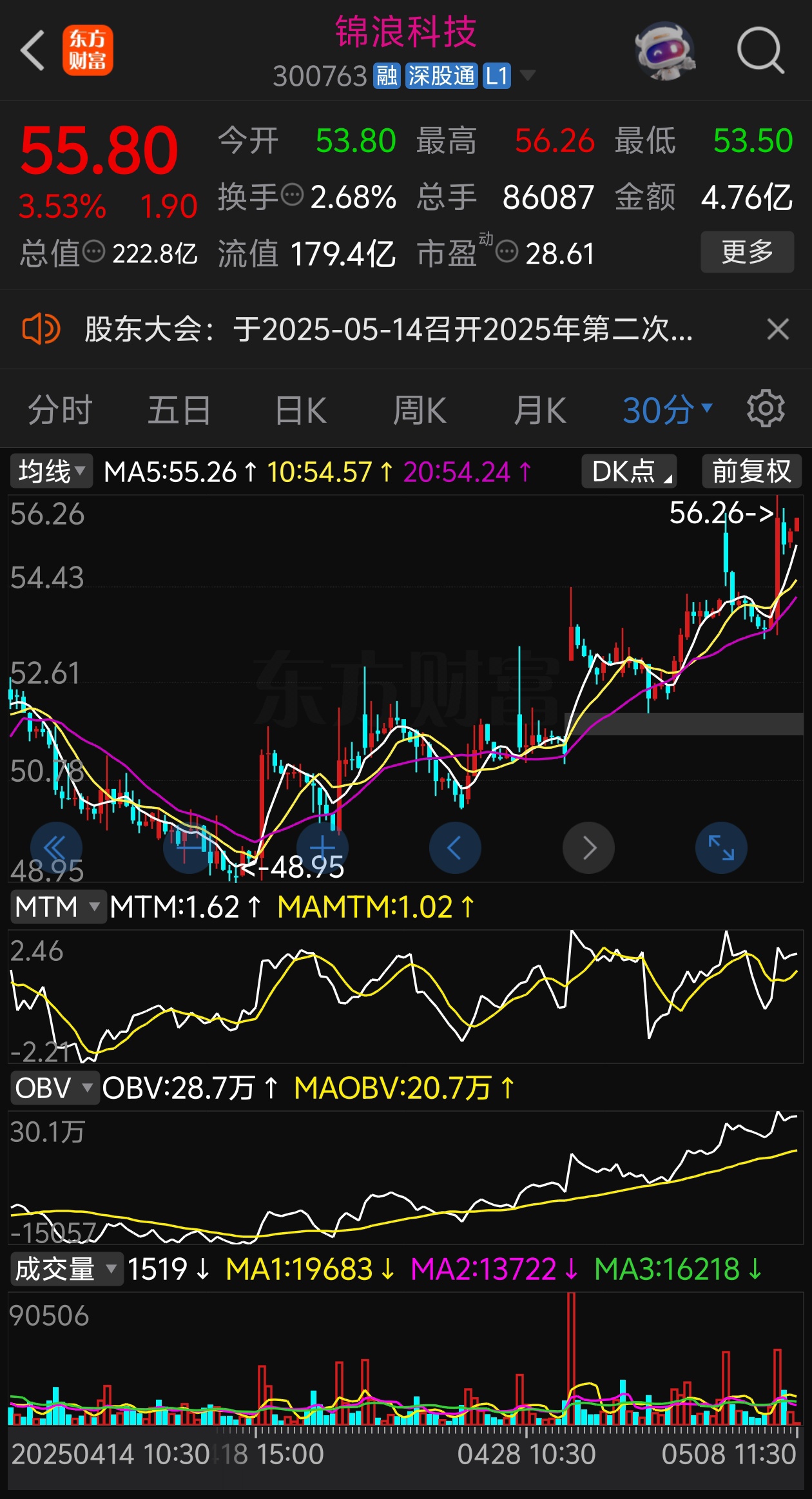Screen dimensions: 812x1499
Task: Tap the back arrow icon
Action: [32, 50]
